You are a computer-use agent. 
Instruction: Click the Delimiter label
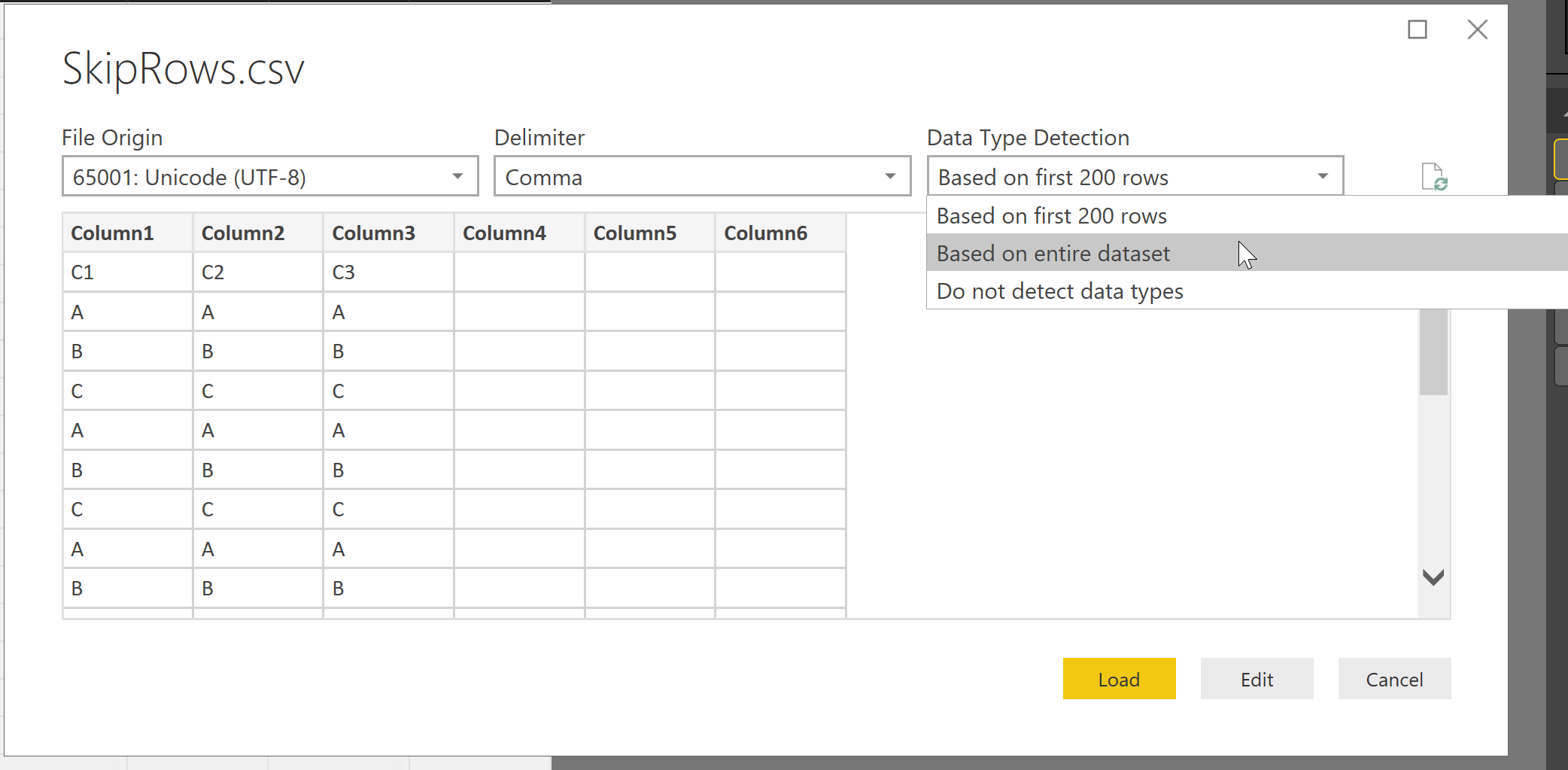[539, 138]
